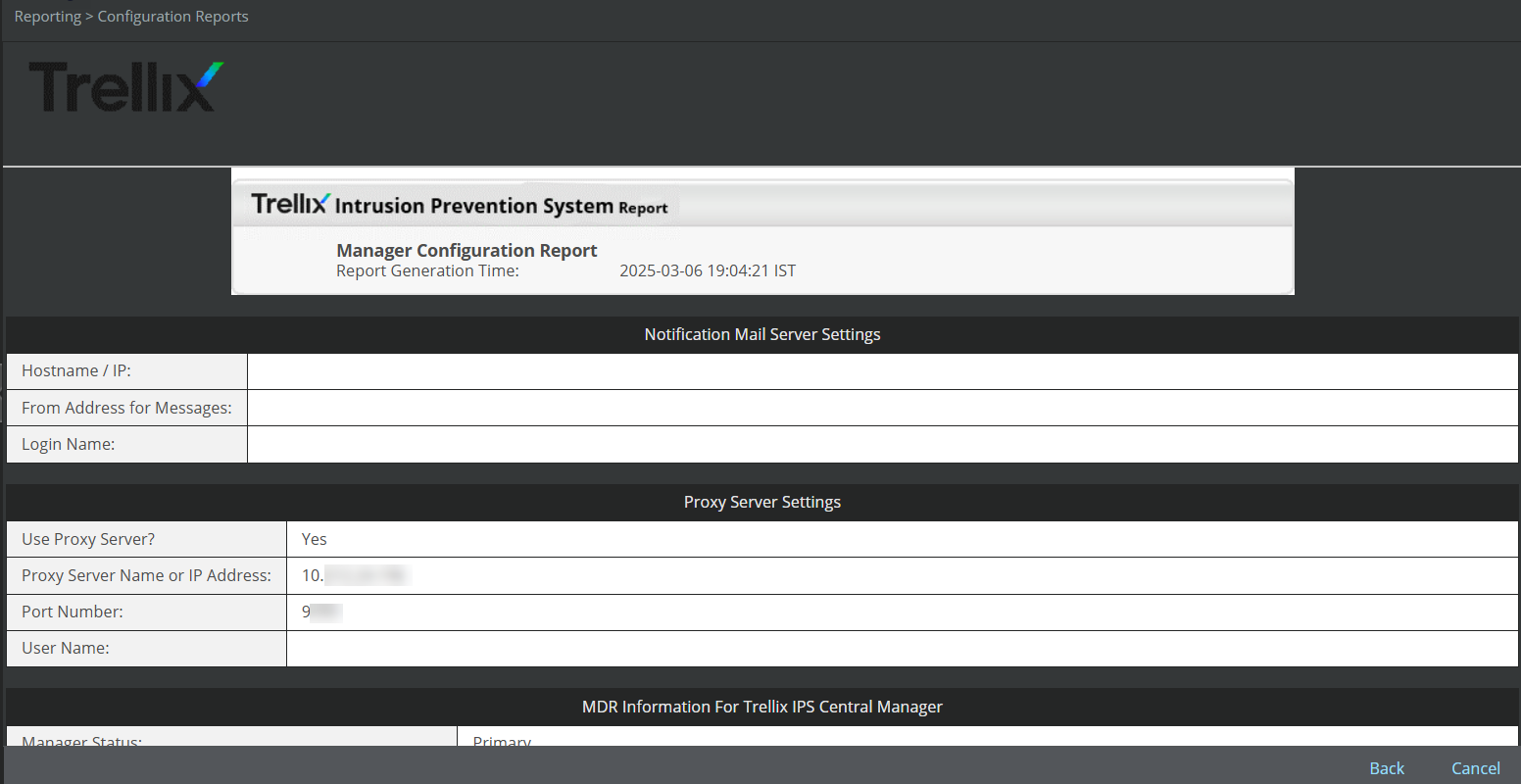Image resolution: width=1521 pixels, height=784 pixels.
Task: Click the Yes value for Use Proxy Server
Action: 315,540
